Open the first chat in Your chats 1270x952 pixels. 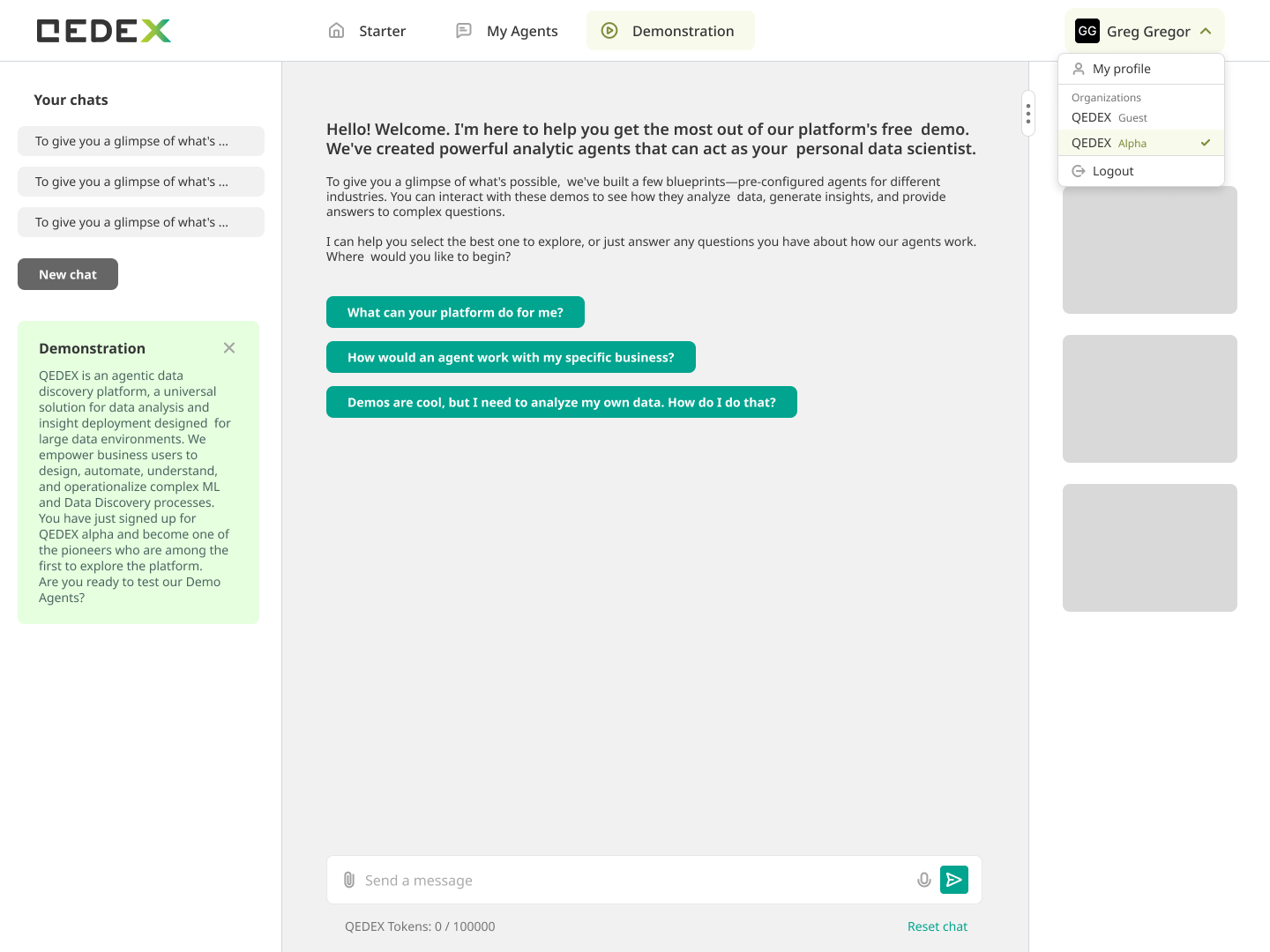tap(141, 141)
